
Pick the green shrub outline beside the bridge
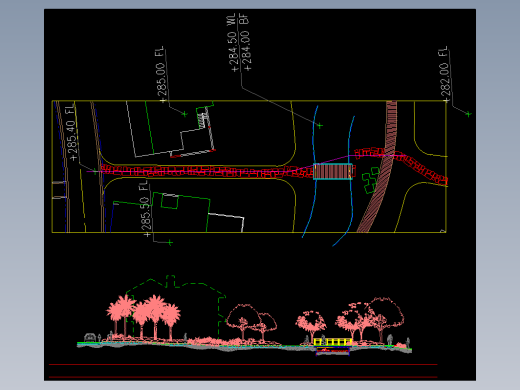pyautogui.click(x=371, y=180)
